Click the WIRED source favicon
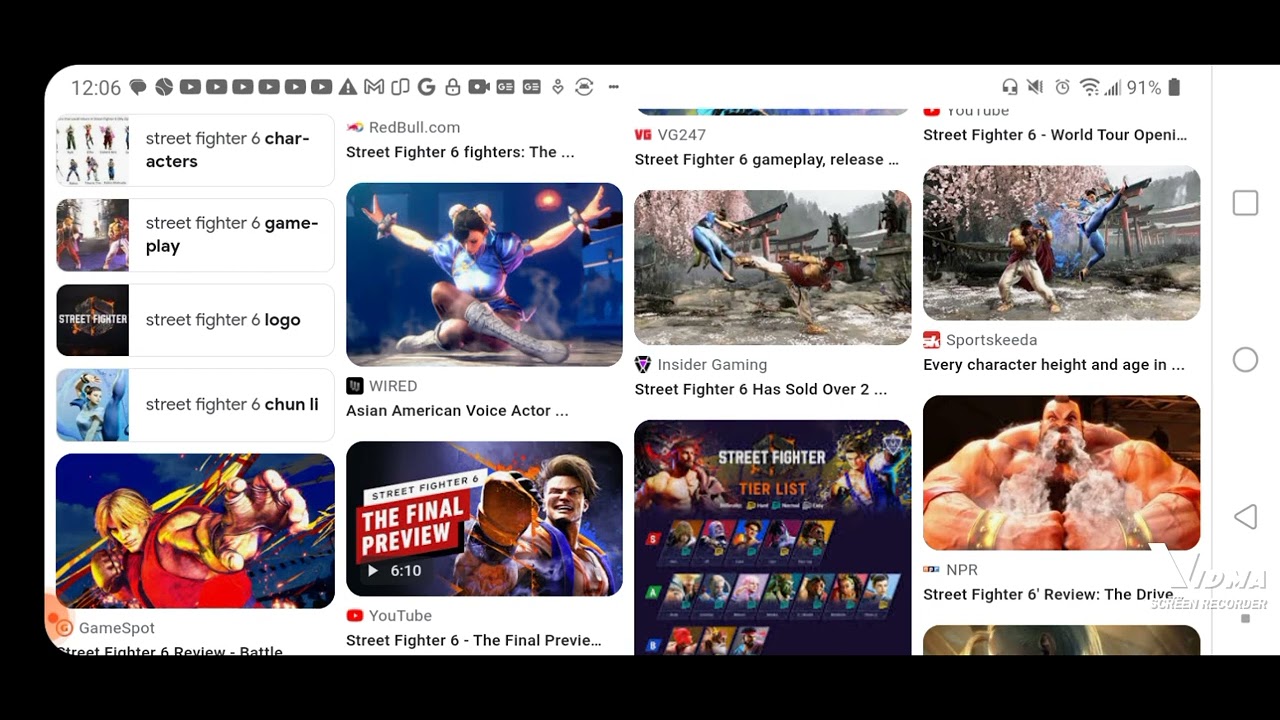This screenshot has width=1280, height=720. coord(354,386)
